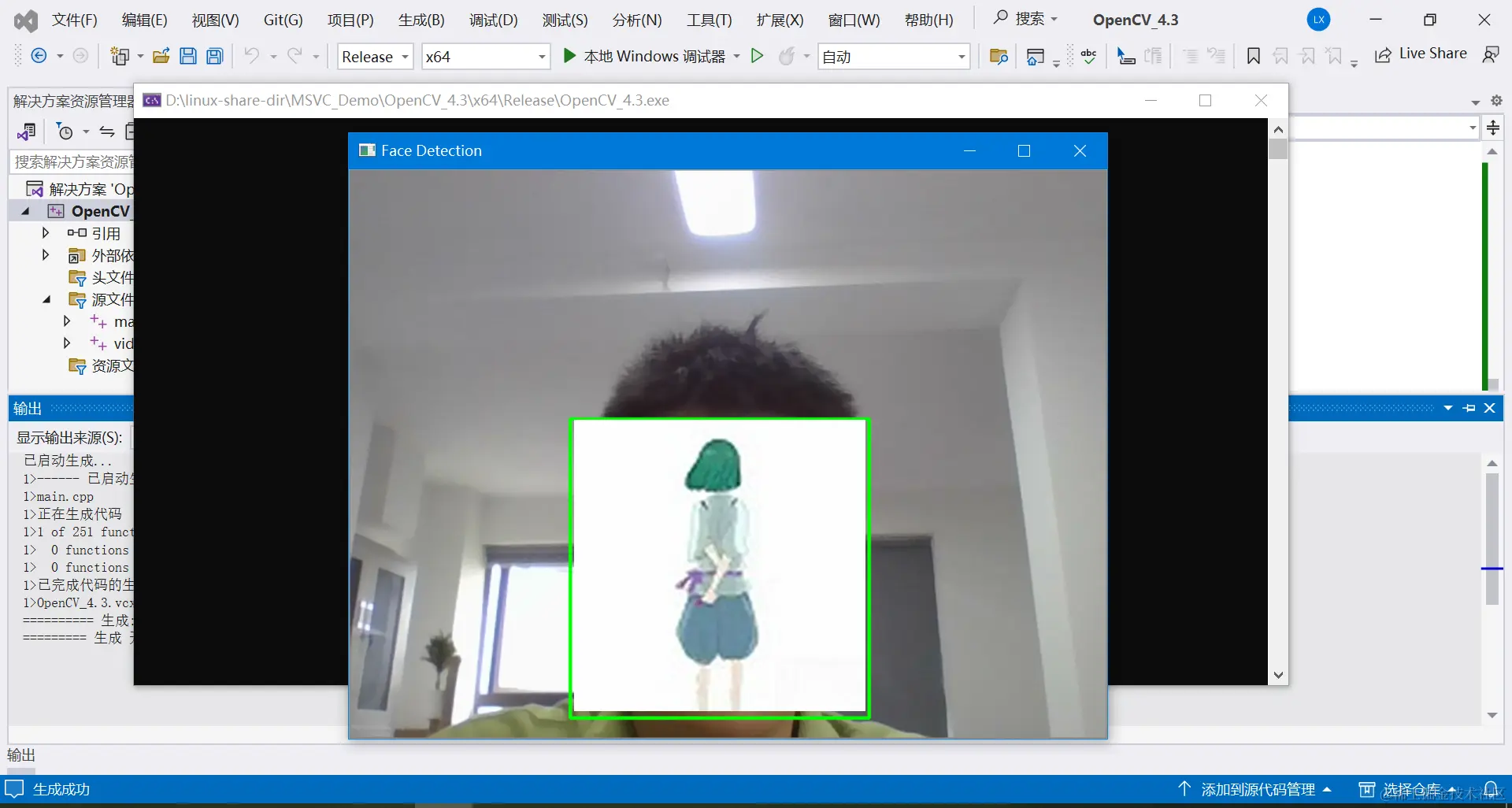Open the Solution Explorer settings gear
This screenshot has width=1512, height=808.
[x=1496, y=100]
